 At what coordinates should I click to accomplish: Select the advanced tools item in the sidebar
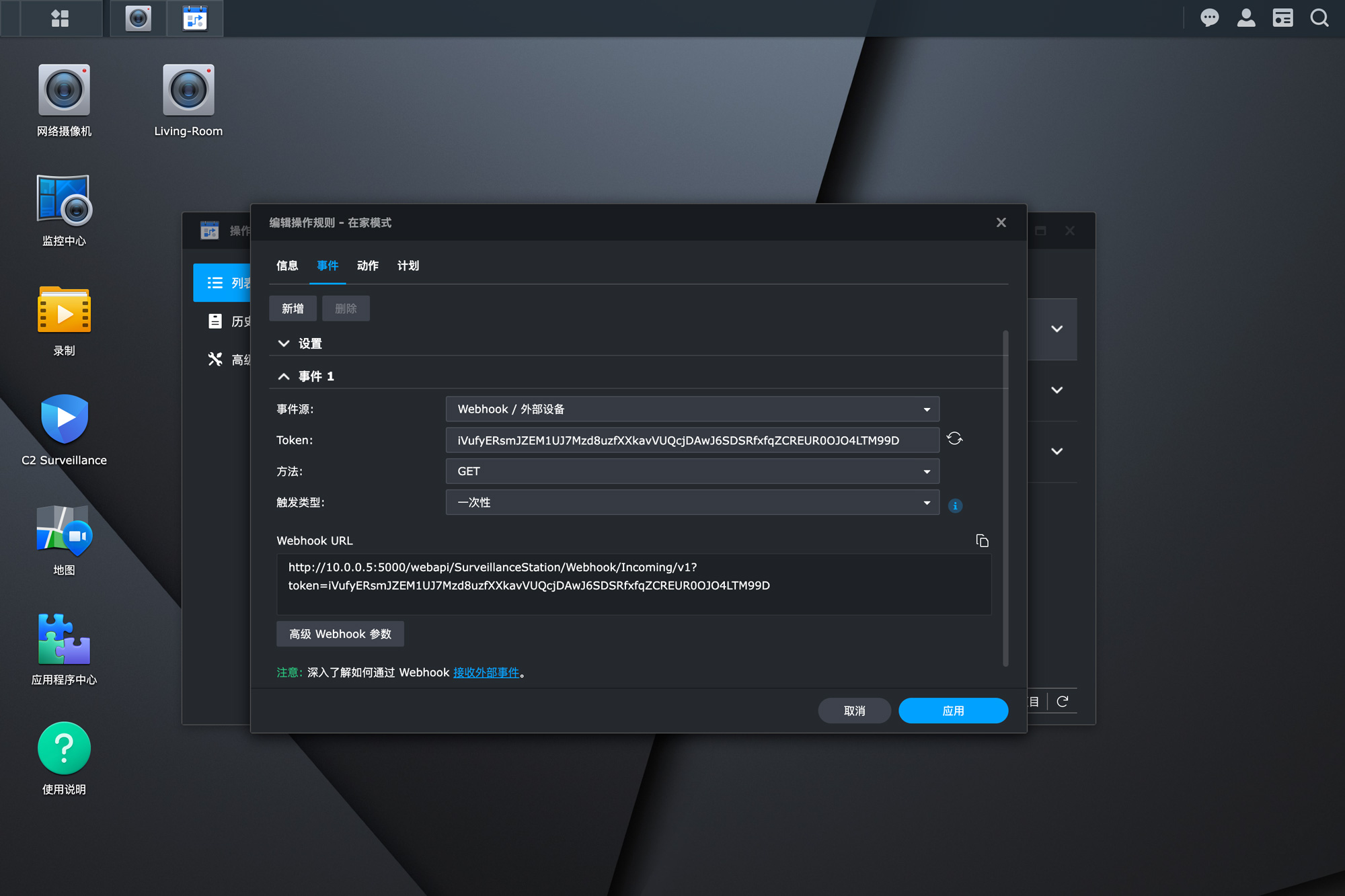click(x=222, y=360)
